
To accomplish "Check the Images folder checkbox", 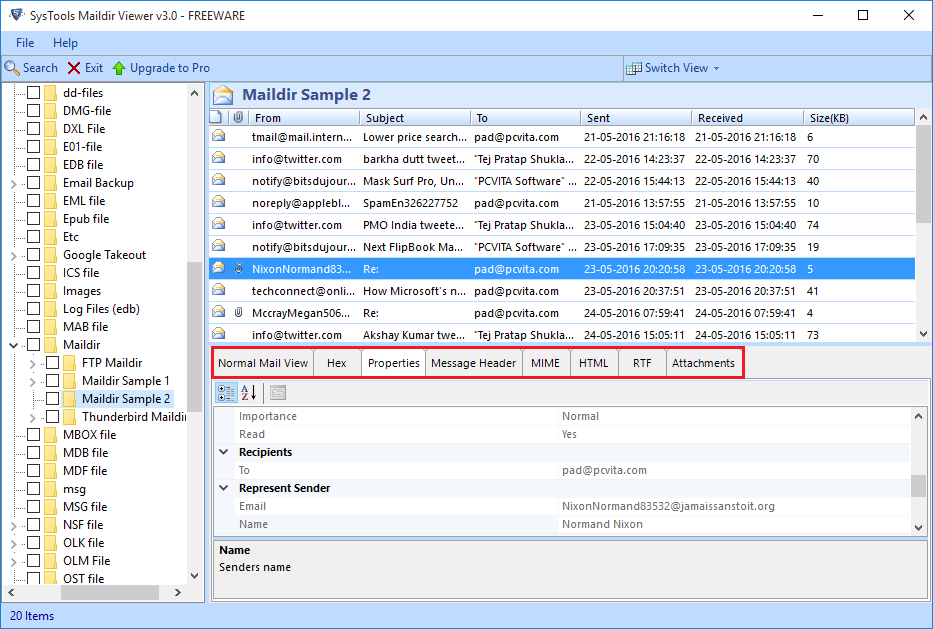I will [x=34, y=290].
